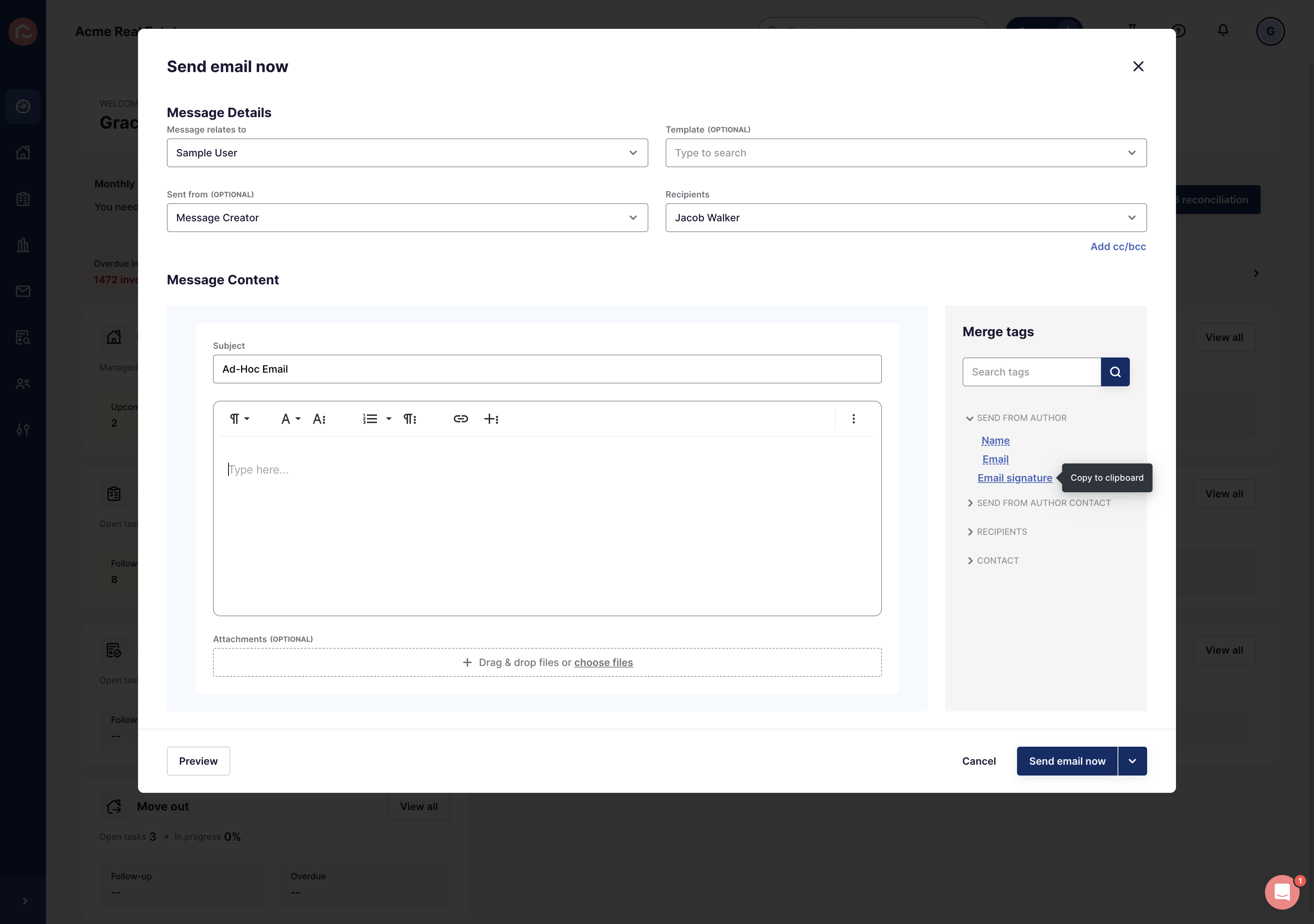Open the editor toolbar overflow menu

pos(853,419)
